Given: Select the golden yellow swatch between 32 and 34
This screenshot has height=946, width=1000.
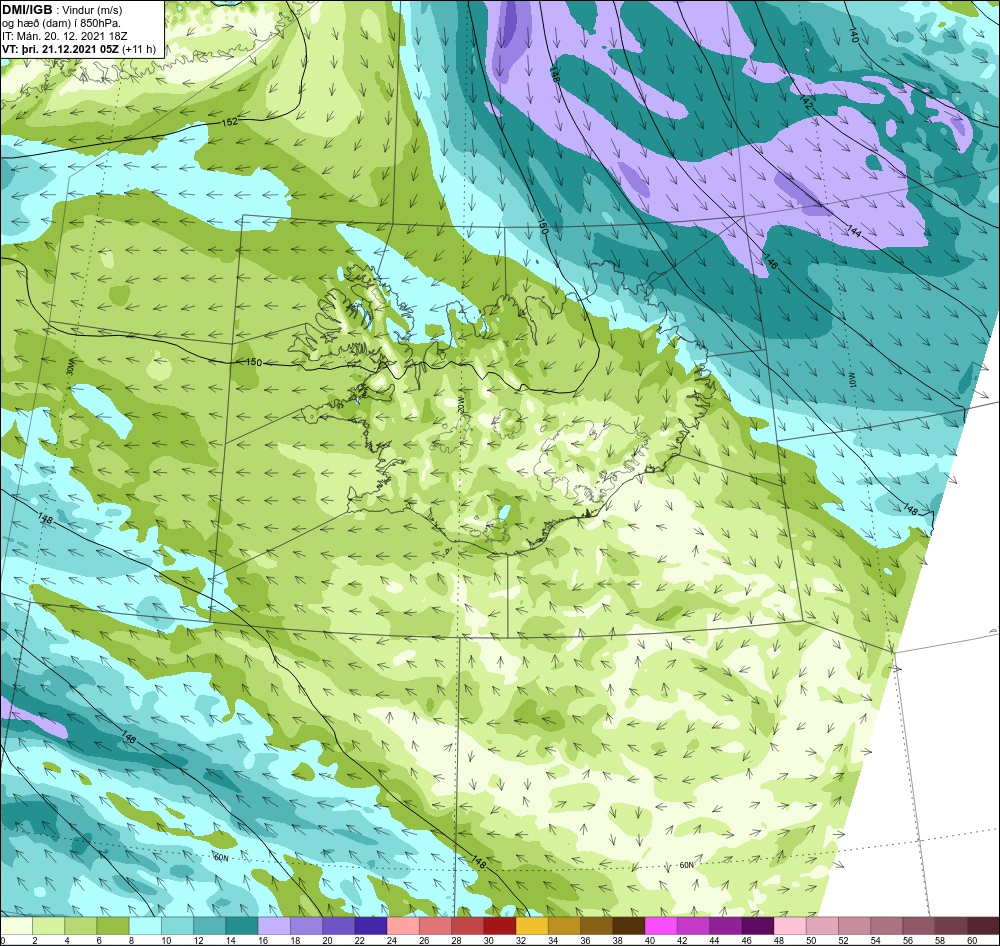Looking at the screenshot, I should click(532, 926).
